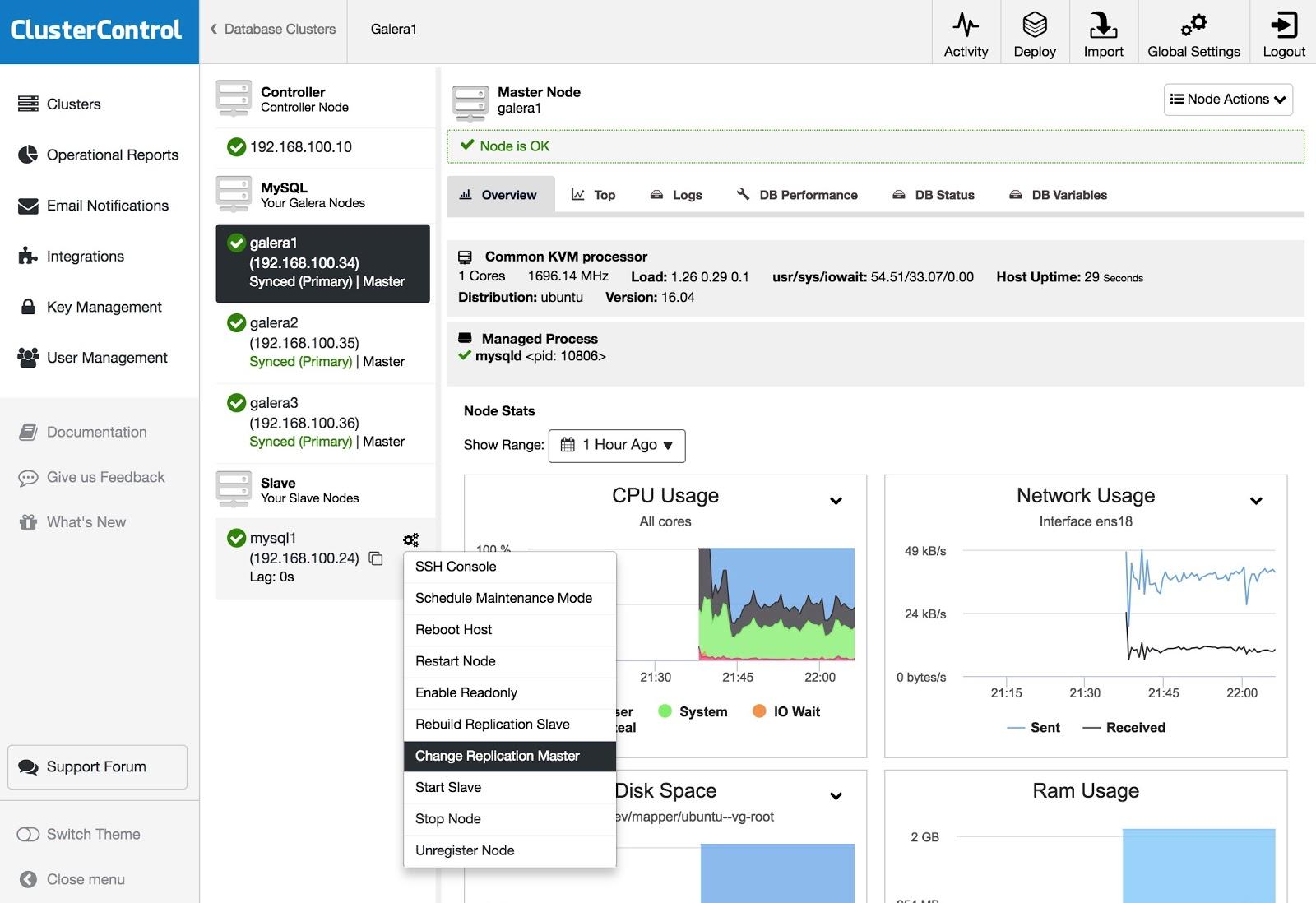Open What's New gift icon
1316x903 pixels.
[x=28, y=522]
